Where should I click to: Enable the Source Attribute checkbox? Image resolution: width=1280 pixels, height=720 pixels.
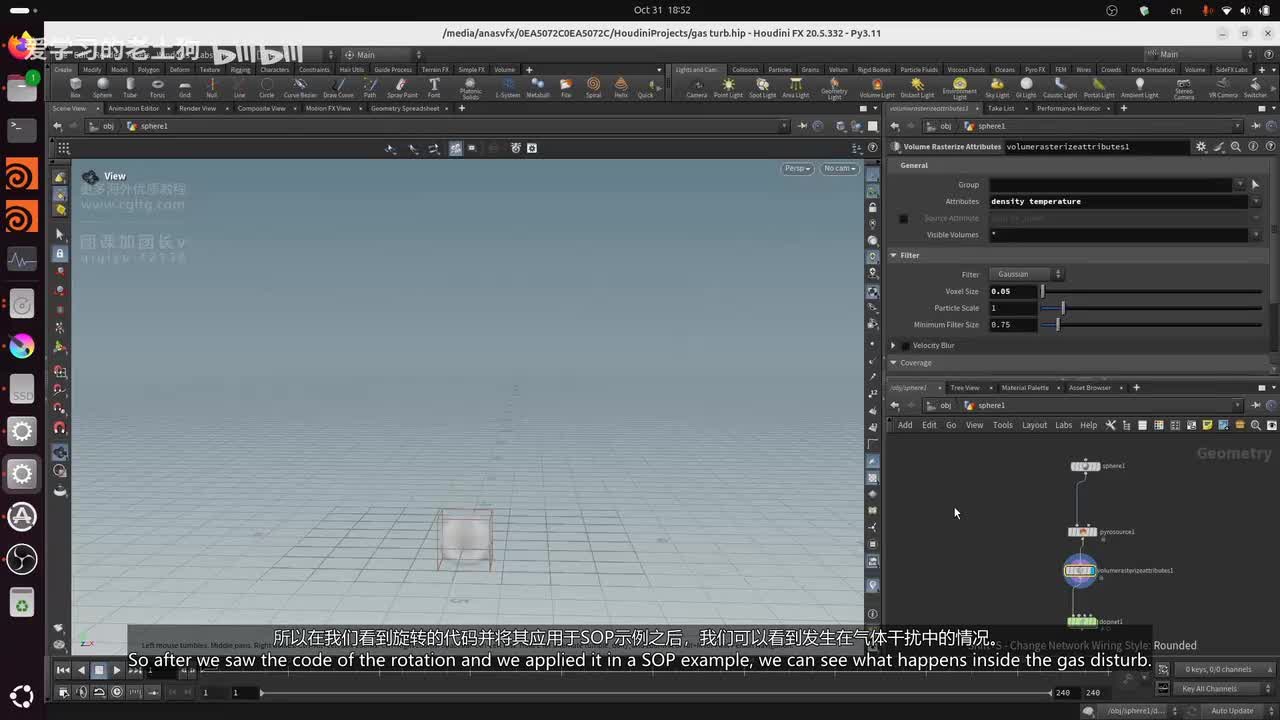pyautogui.click(x=903, y=218)
